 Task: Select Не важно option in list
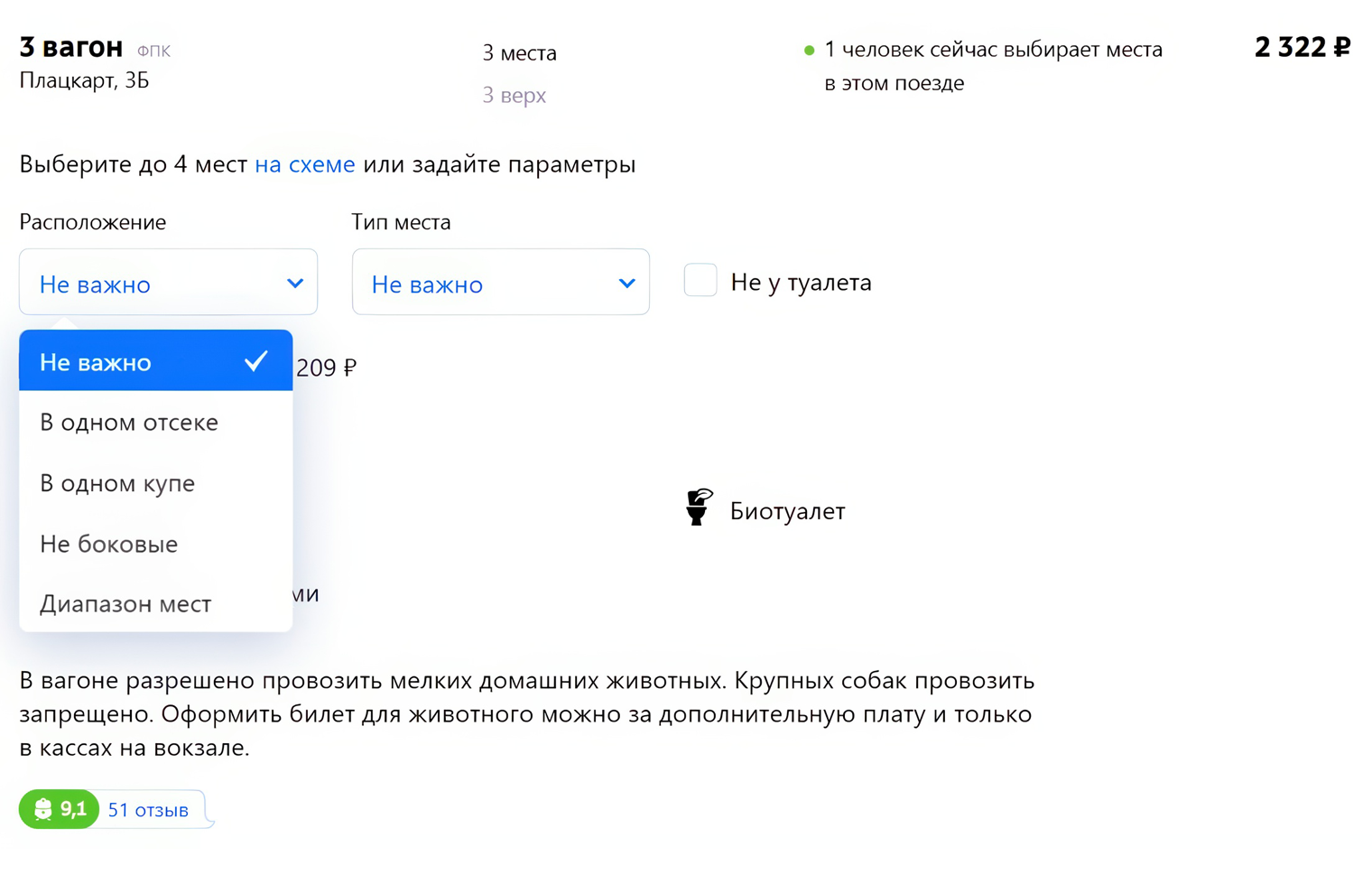[x=155, y=361]
